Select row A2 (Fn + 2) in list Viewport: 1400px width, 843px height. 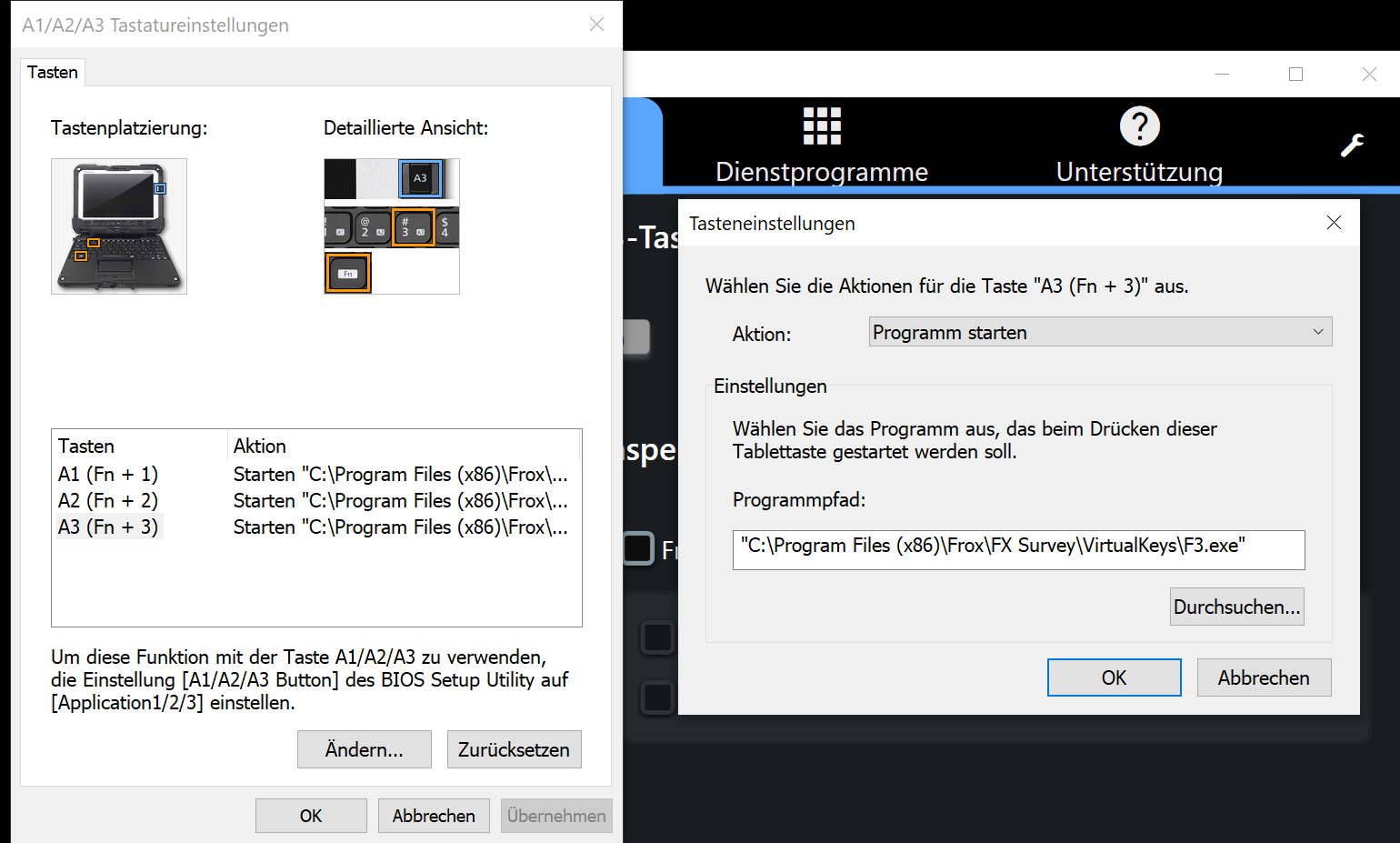[x=108, y=500]
